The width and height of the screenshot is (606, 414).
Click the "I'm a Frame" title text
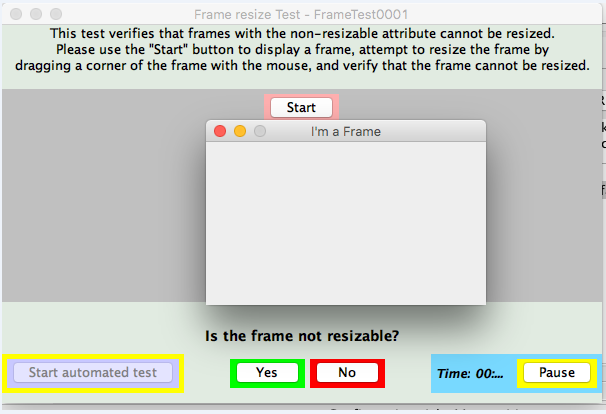[346, 131]
